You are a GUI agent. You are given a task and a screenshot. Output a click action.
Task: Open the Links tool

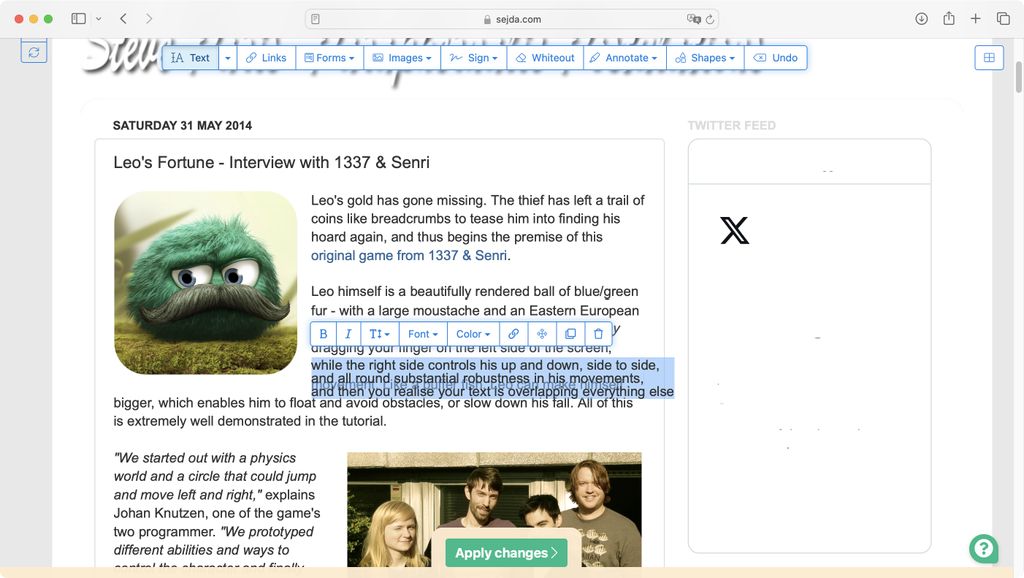[x=266, y=57]
